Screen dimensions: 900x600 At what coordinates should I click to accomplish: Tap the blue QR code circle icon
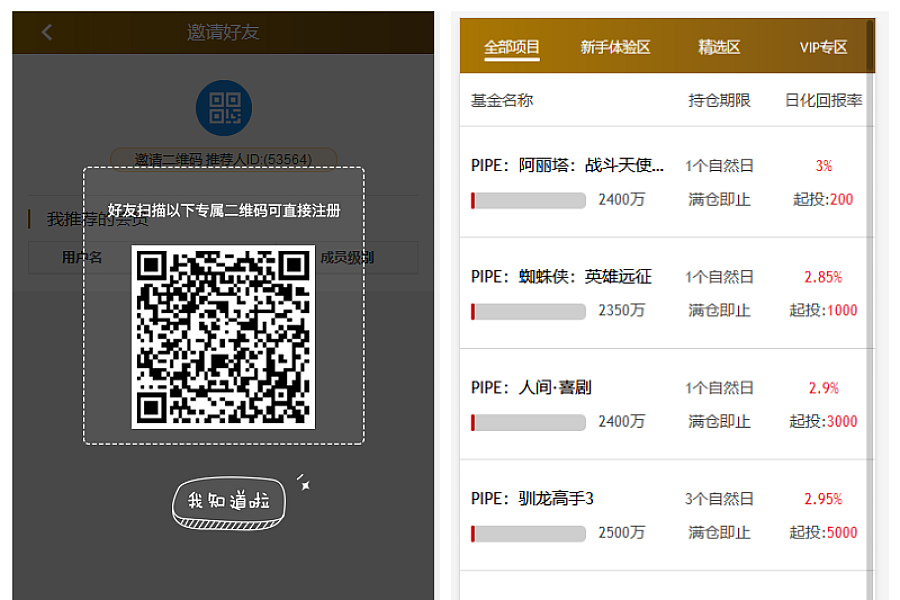click(x=224, y=108)
